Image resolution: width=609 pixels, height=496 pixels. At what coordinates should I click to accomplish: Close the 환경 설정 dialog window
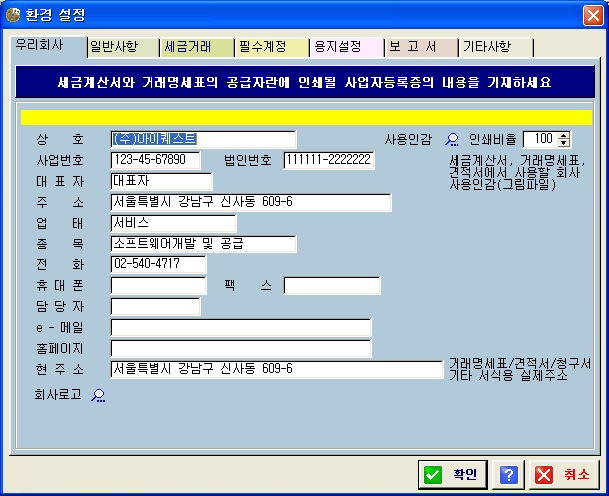coord(592,15)
